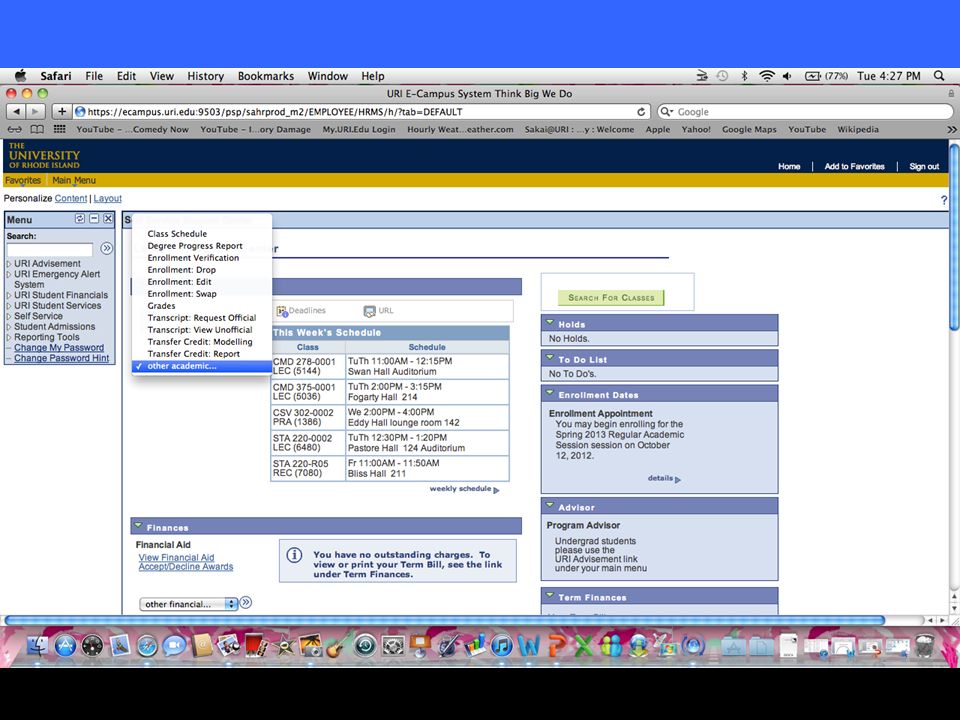The height and width of the screenshot is (720, 960).
Task: Click the menu search go arrow
Action: click(x=107, y=248)
